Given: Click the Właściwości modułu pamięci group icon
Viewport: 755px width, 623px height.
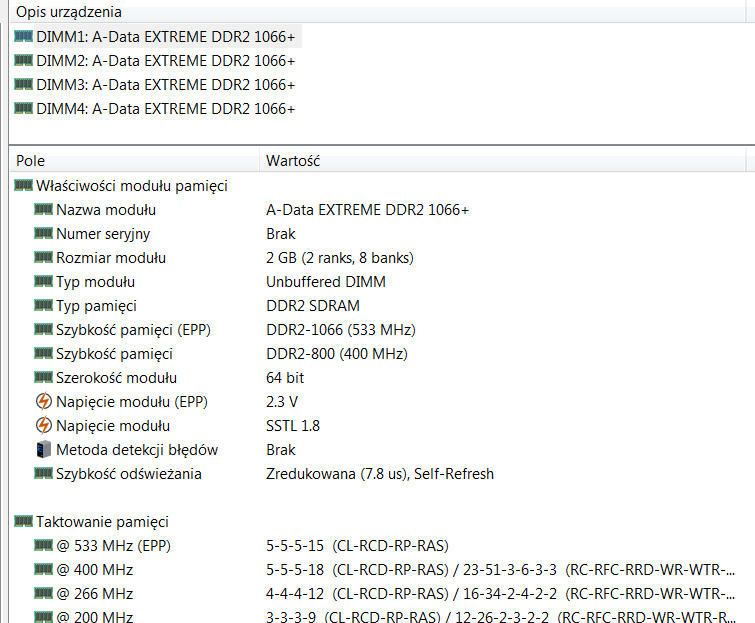Looking at the screenshot, I should click(24, 186).
